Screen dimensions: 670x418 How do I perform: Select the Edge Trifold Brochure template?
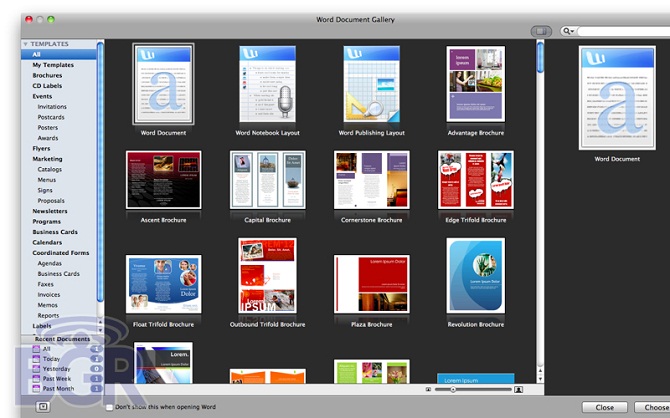(476, 180)
